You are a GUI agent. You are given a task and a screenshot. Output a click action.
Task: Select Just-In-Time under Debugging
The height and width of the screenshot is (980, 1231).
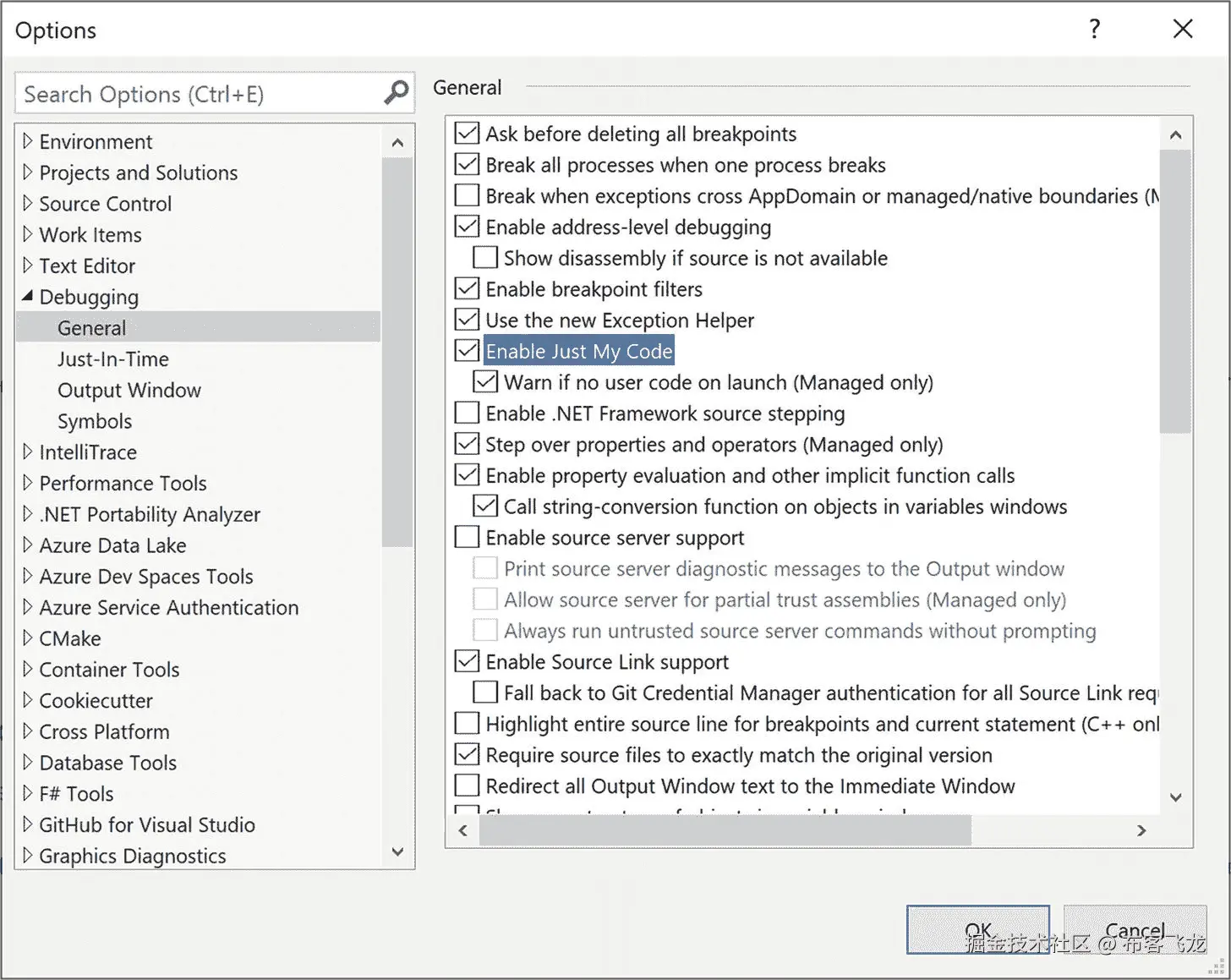(113, 359)
